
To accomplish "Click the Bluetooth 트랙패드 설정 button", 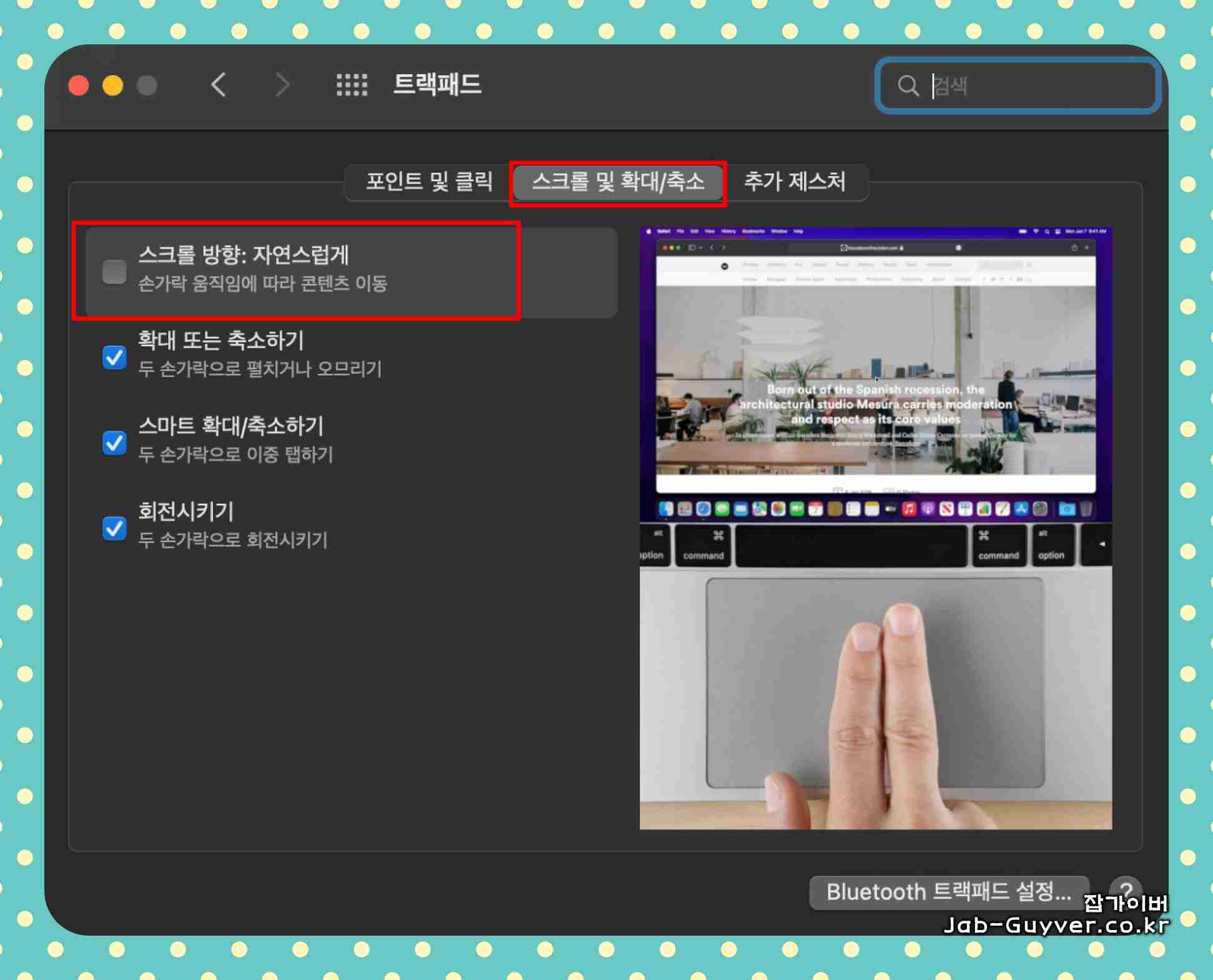I will coord(948,892).
